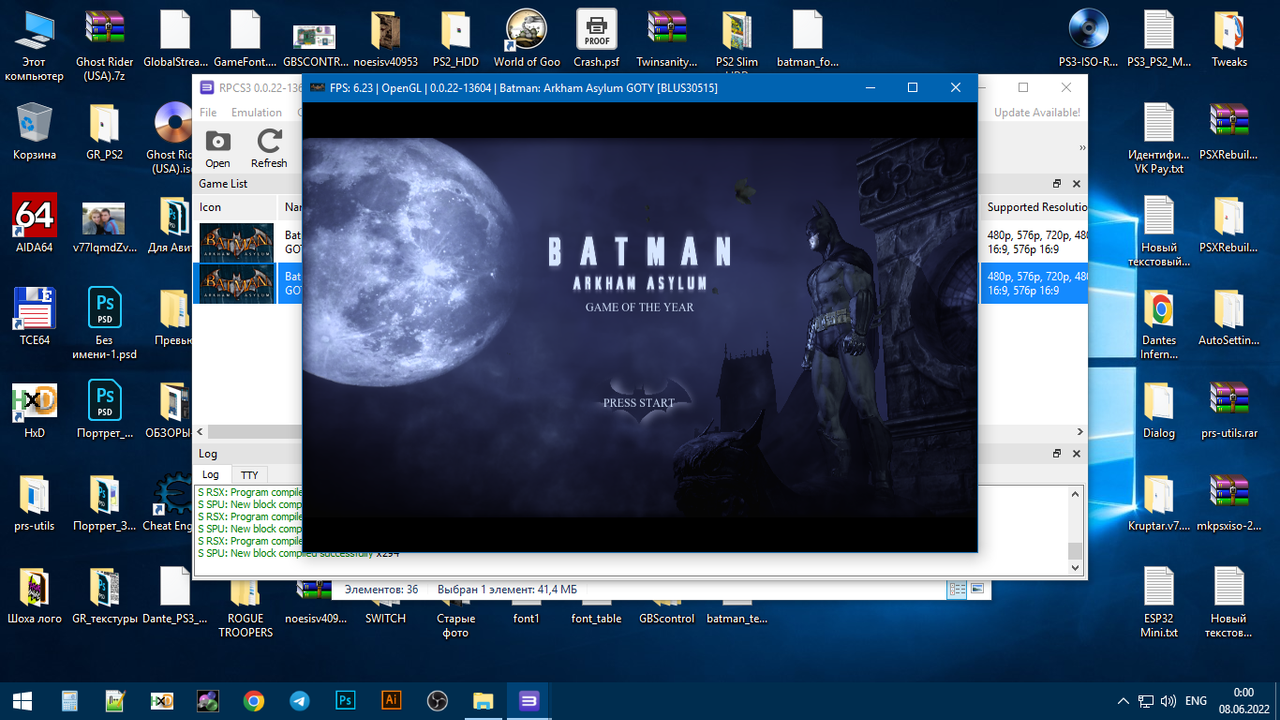The image size is (1280, 720).
Task: Open Photoshop from the taskbar
Action: pyautogui.click(x=345, y=701)
